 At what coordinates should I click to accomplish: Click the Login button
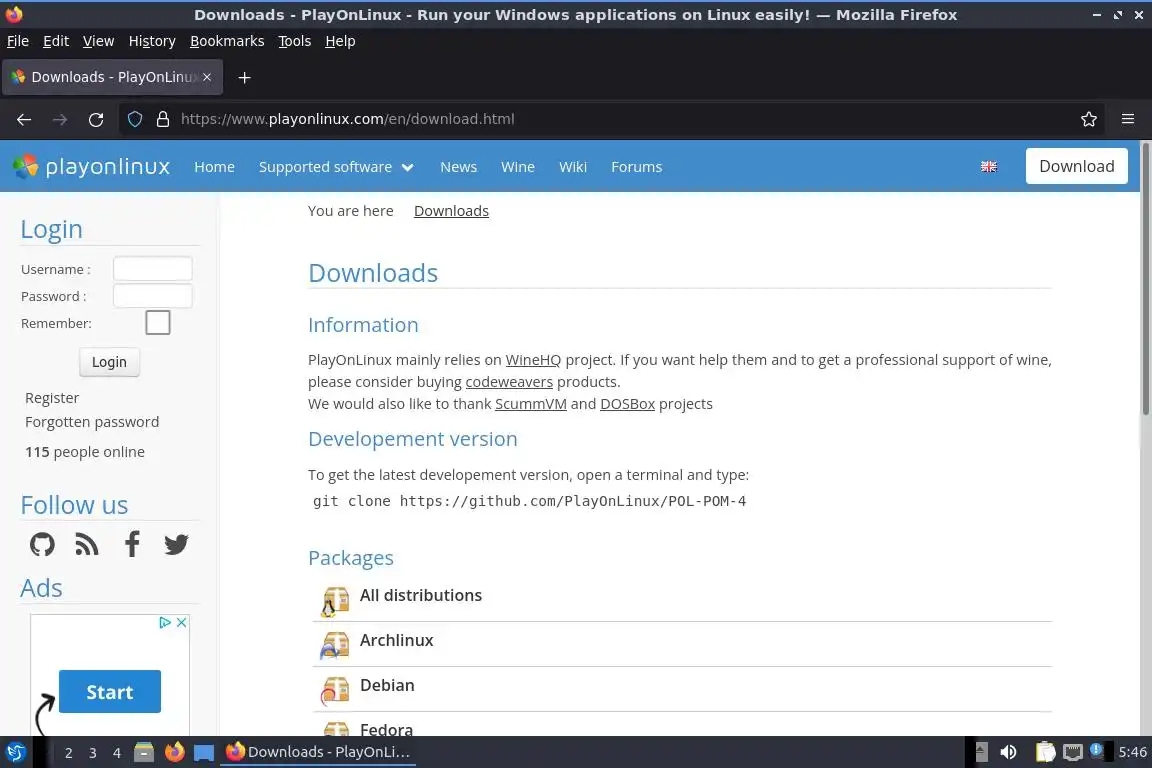coord(109,362)
